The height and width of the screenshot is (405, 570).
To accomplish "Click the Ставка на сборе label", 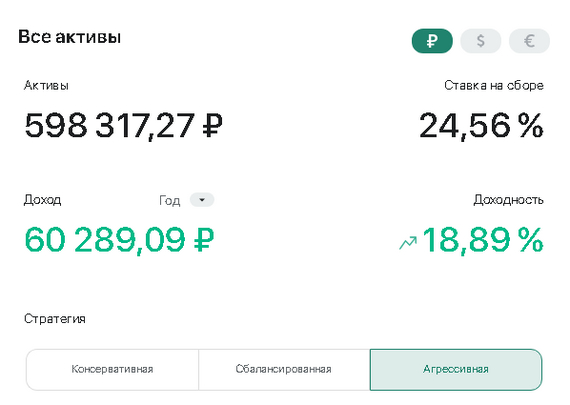I will coord(494,85).
